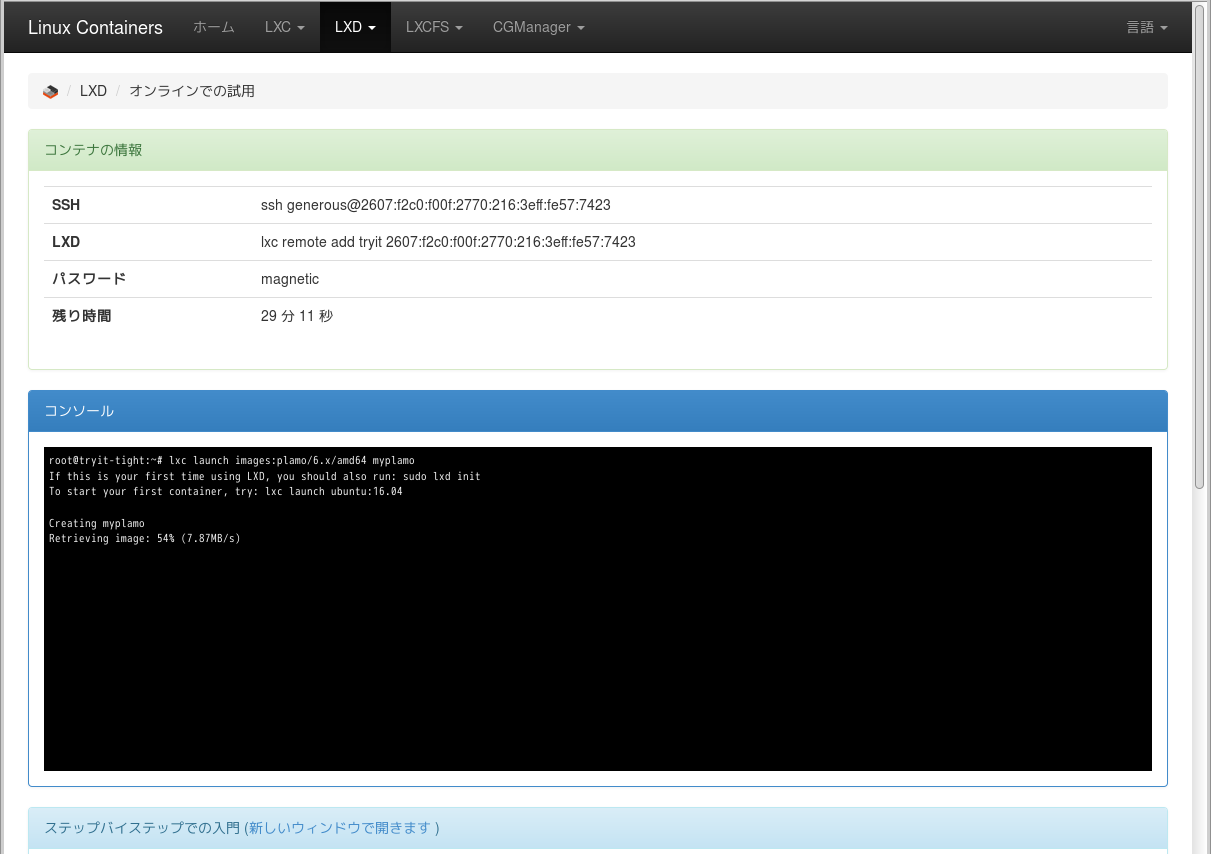Open the CGManager dropdown menu
This screenshot has width=1211, height=854.
click(x=538, y=27)
